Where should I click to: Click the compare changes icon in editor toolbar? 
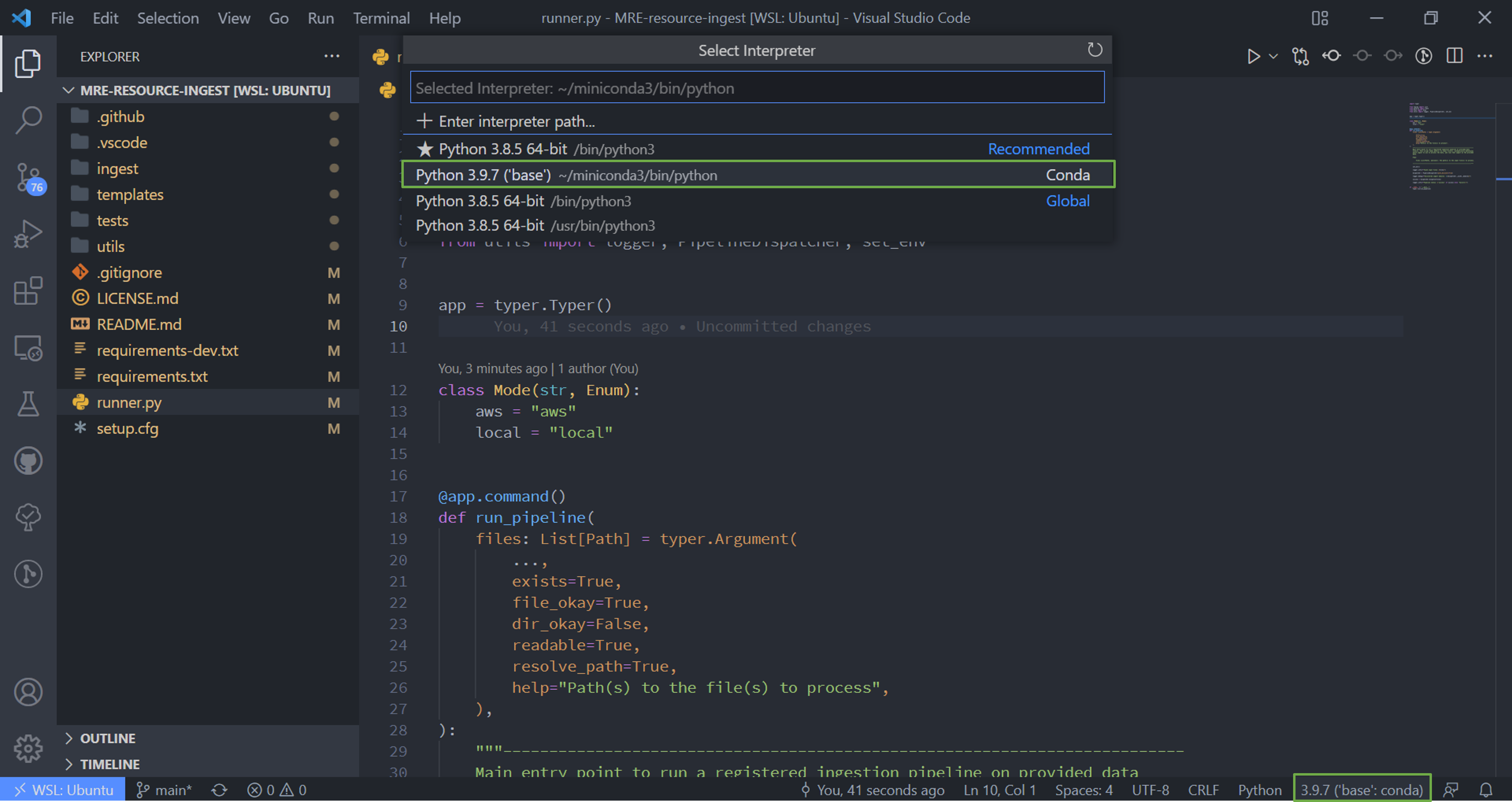[1301, 56]
